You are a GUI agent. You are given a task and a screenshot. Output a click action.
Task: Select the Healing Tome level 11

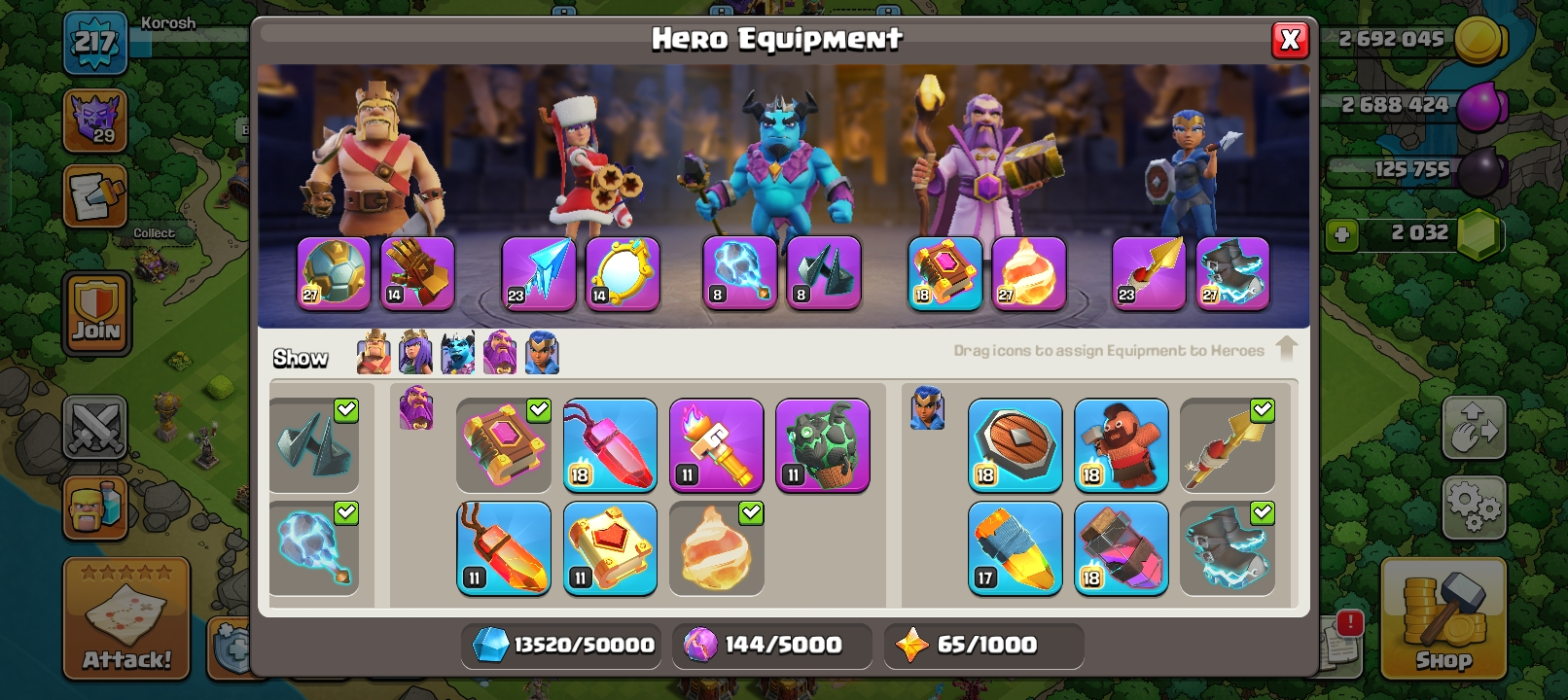click(x=610, y=548)
